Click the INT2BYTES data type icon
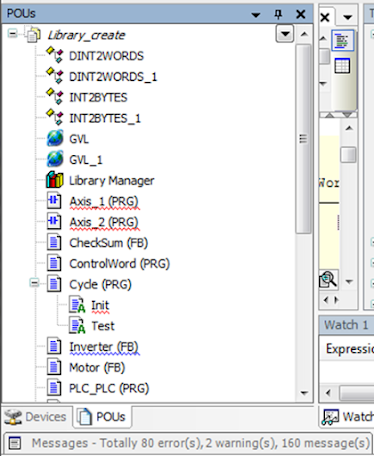Image resolution: width=374 pixels, height=456 pixels. click(x=55, y=97)
